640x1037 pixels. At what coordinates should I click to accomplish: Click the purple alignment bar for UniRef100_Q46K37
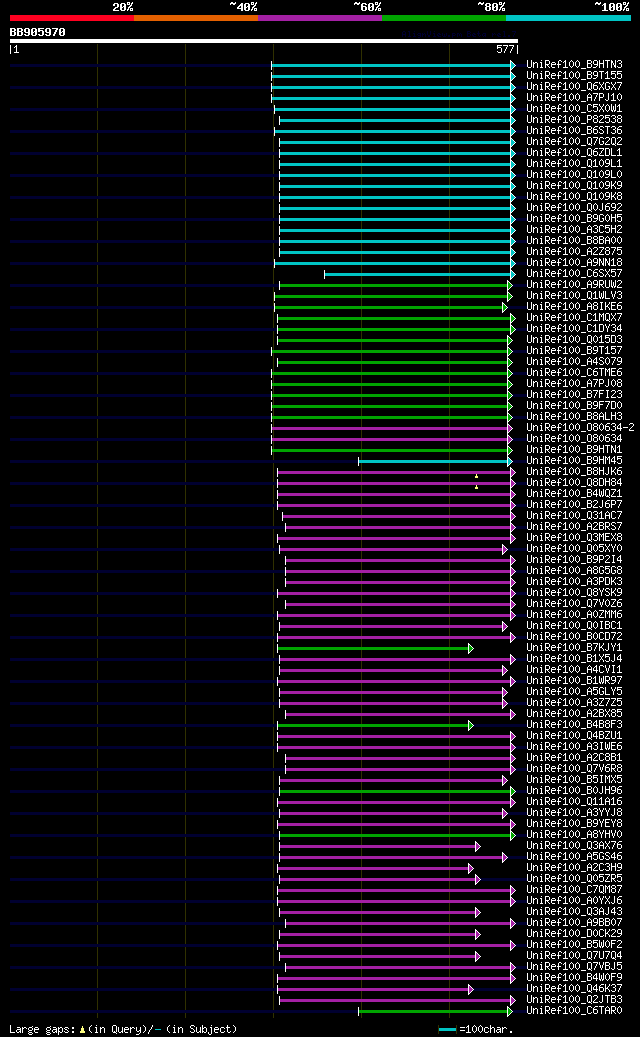376,988
